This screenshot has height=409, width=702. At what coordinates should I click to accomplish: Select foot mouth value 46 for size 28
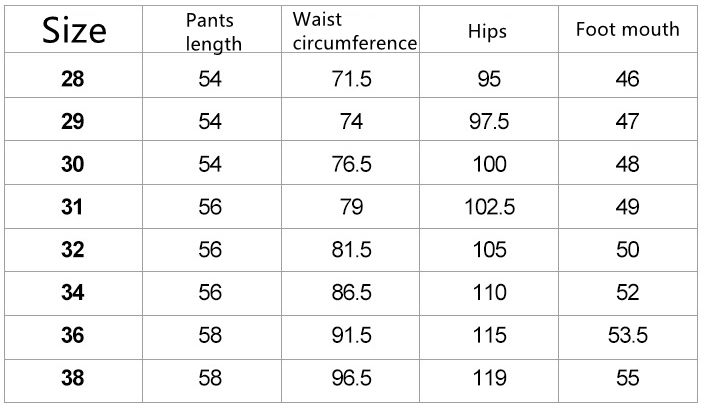pyautogui.click(x=627, y=79)
